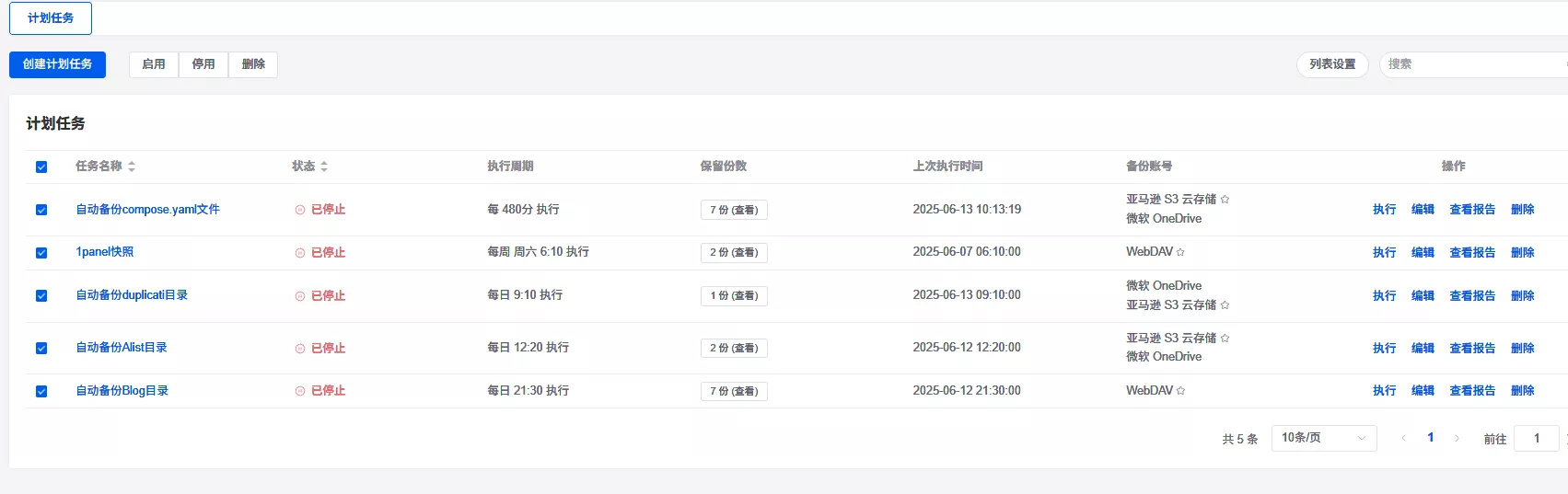Viewport: 1568px width, 494px height.
Task: Uncheck the 自动备份Alist目录 task checkbox
Action: (x=41, y=349)
